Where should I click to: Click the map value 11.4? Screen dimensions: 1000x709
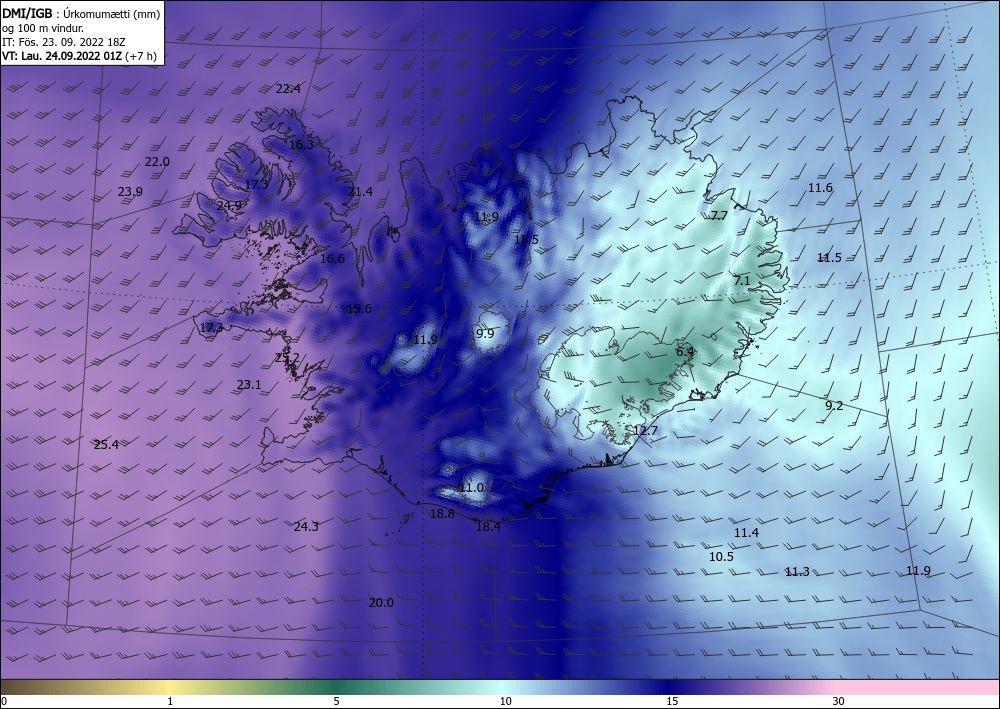746,532
